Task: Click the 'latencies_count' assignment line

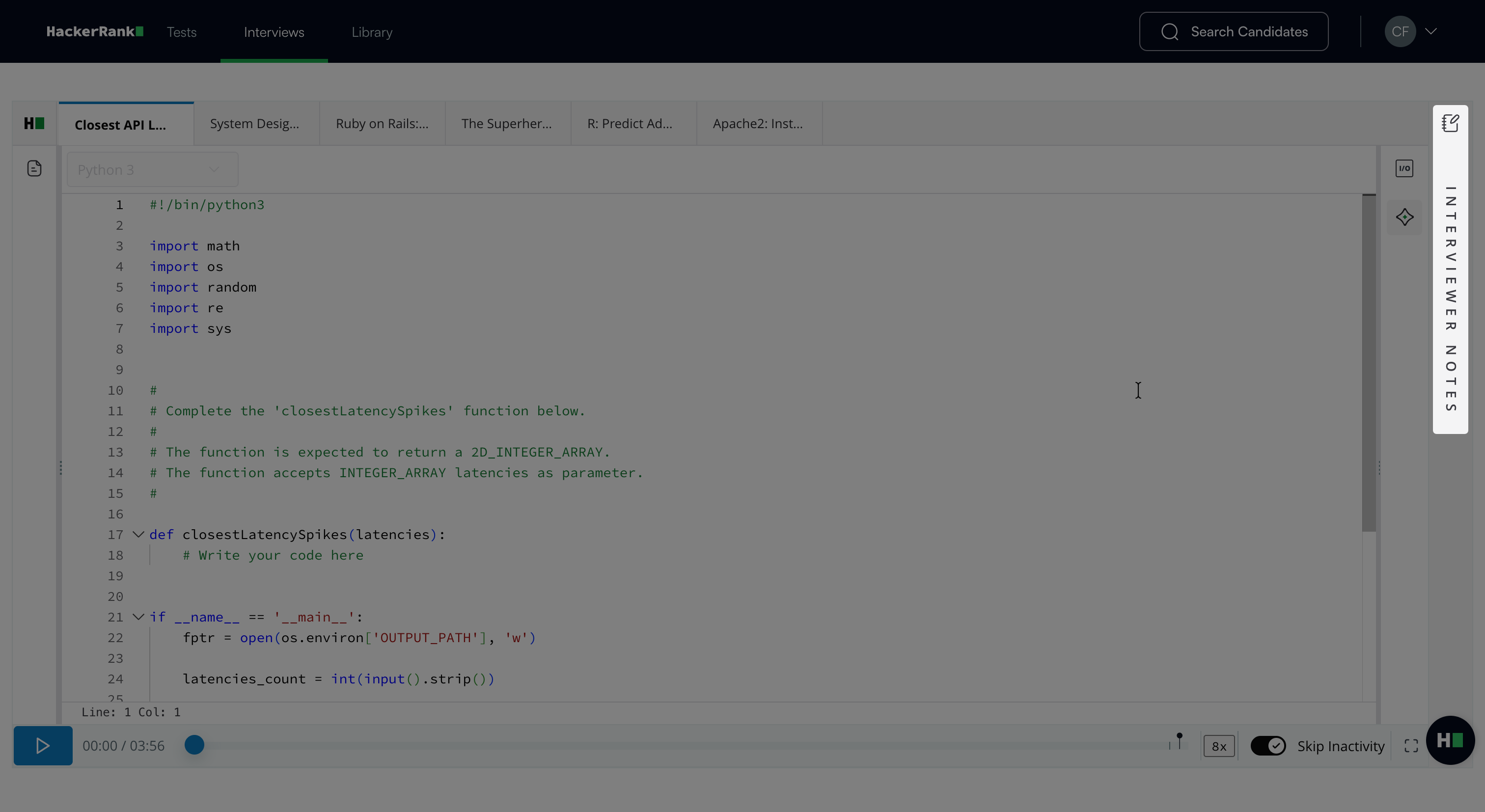Action: click(x=339, y=679)
